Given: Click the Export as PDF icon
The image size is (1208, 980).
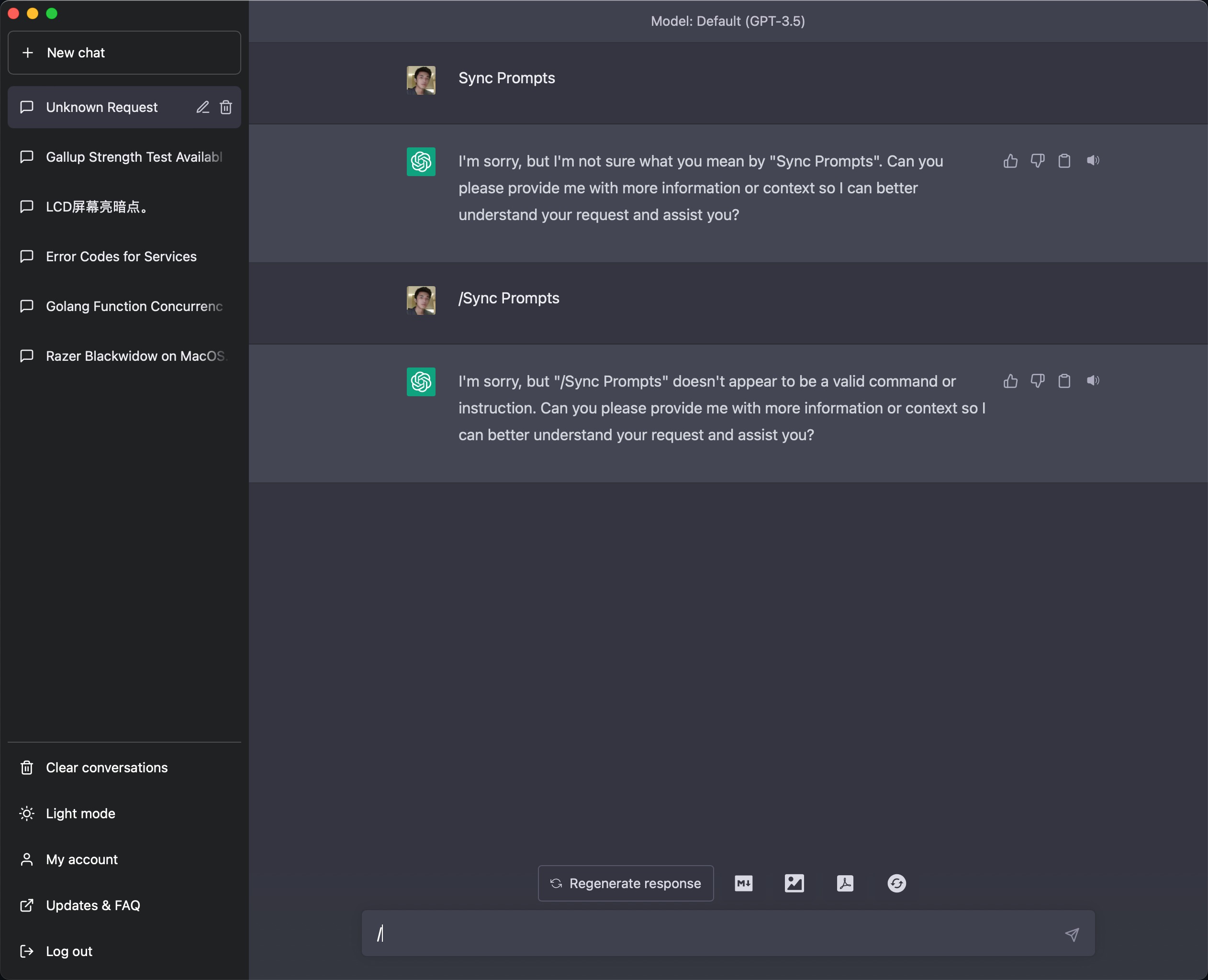Looking at the screenshot, I should click(x=845, y=883).
